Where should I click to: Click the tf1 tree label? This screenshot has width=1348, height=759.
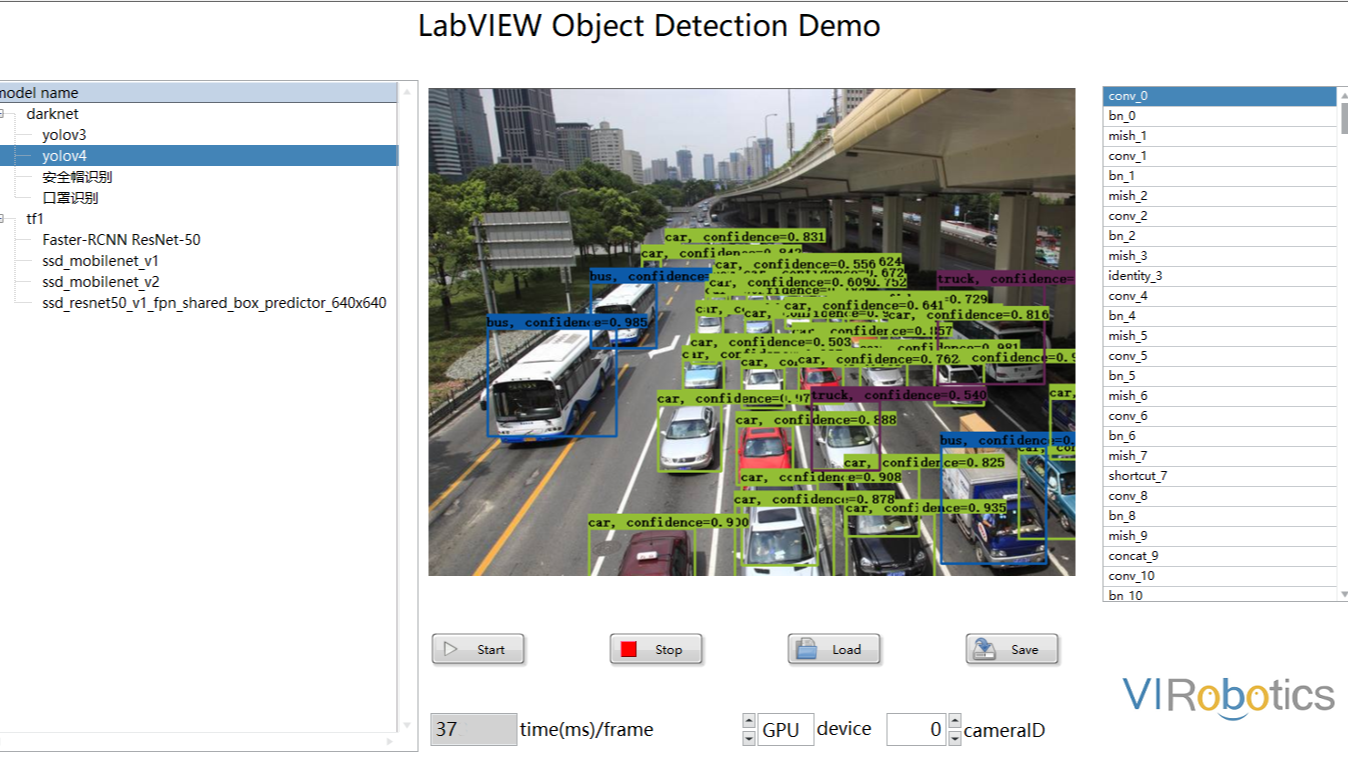pyautogui.click(x=35, y=218)
